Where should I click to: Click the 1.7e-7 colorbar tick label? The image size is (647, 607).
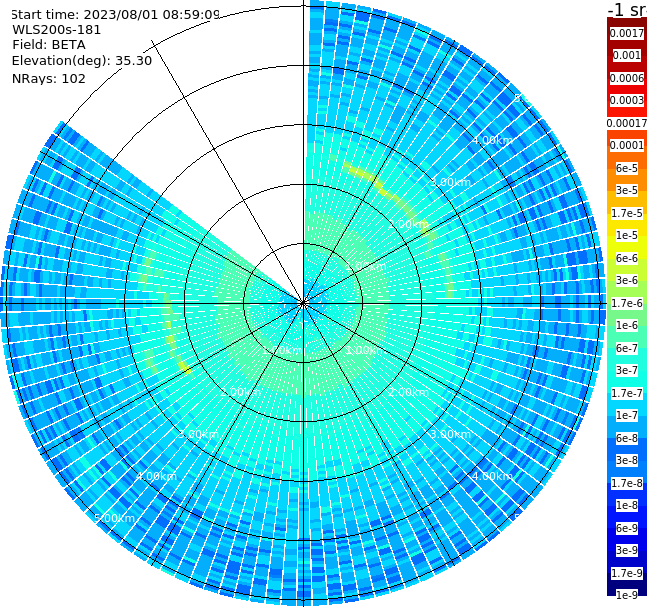point(627,393)
